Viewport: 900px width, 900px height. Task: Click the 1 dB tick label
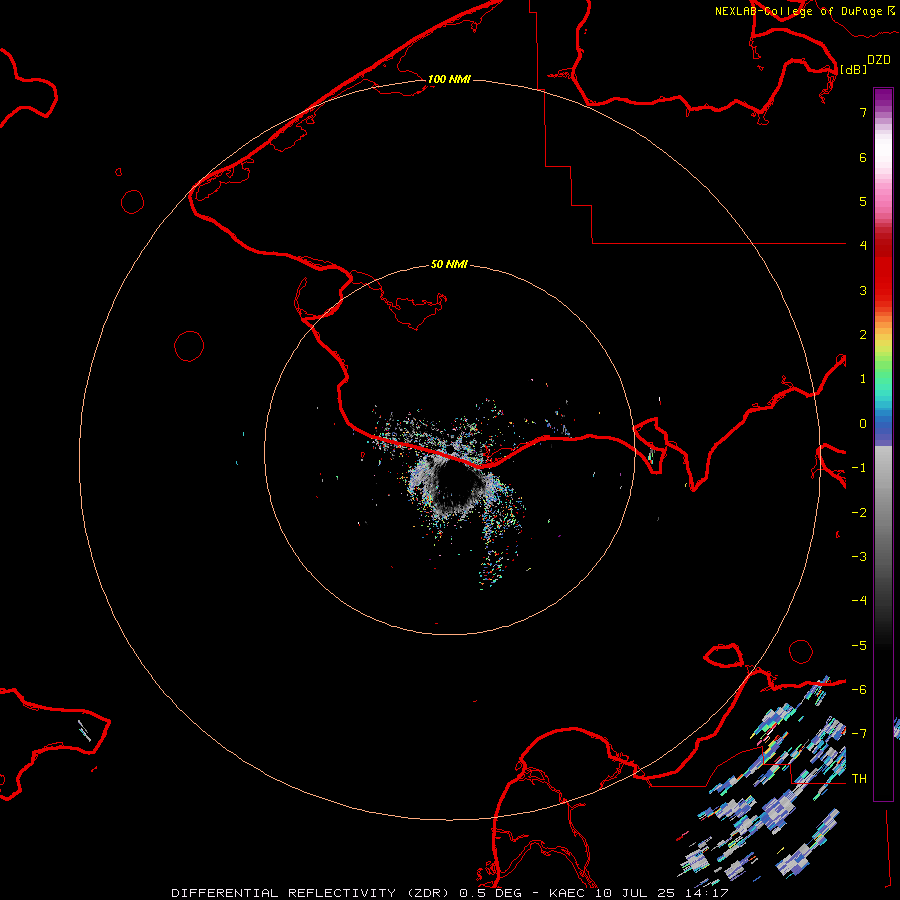pyautogui.click(x=863, y=379)
